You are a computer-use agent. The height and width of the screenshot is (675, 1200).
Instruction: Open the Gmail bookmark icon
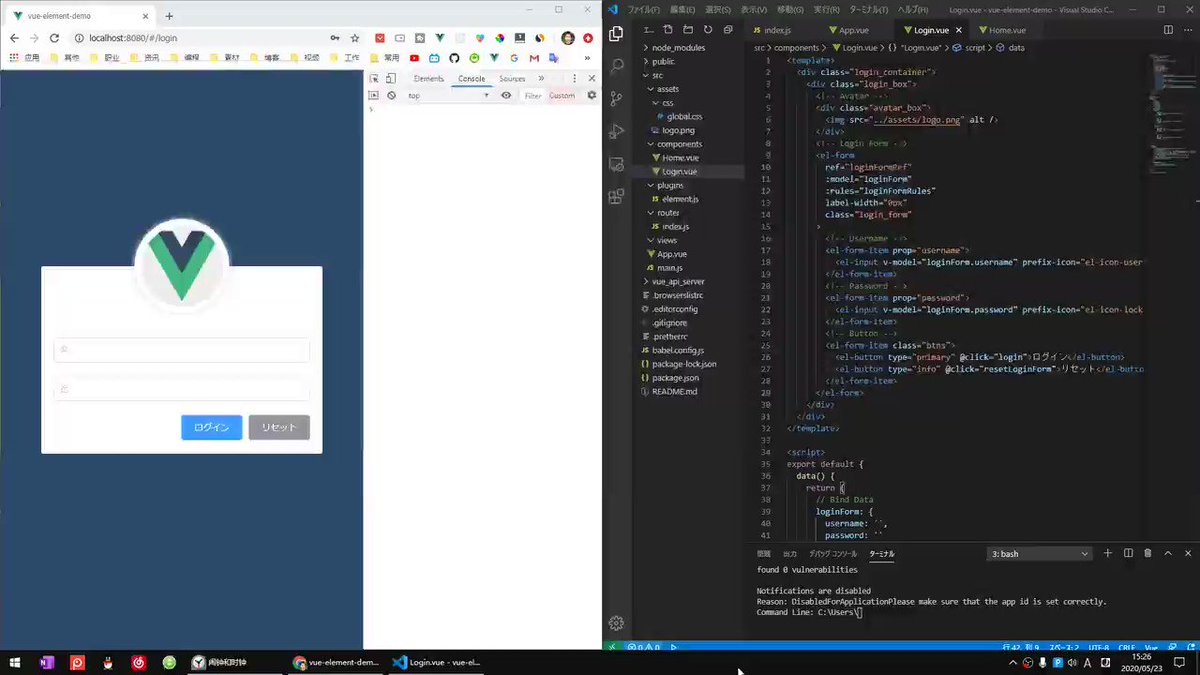[x=532, y=57]
